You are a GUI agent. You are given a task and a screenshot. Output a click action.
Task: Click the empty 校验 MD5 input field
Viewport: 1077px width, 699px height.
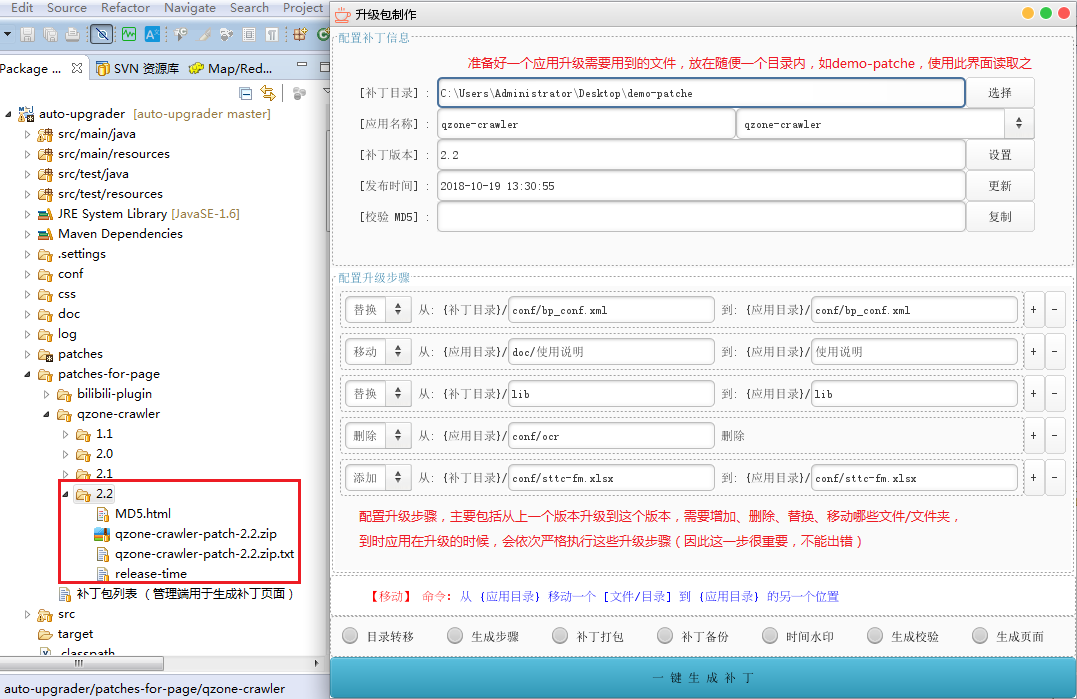(x=701, y=216)
